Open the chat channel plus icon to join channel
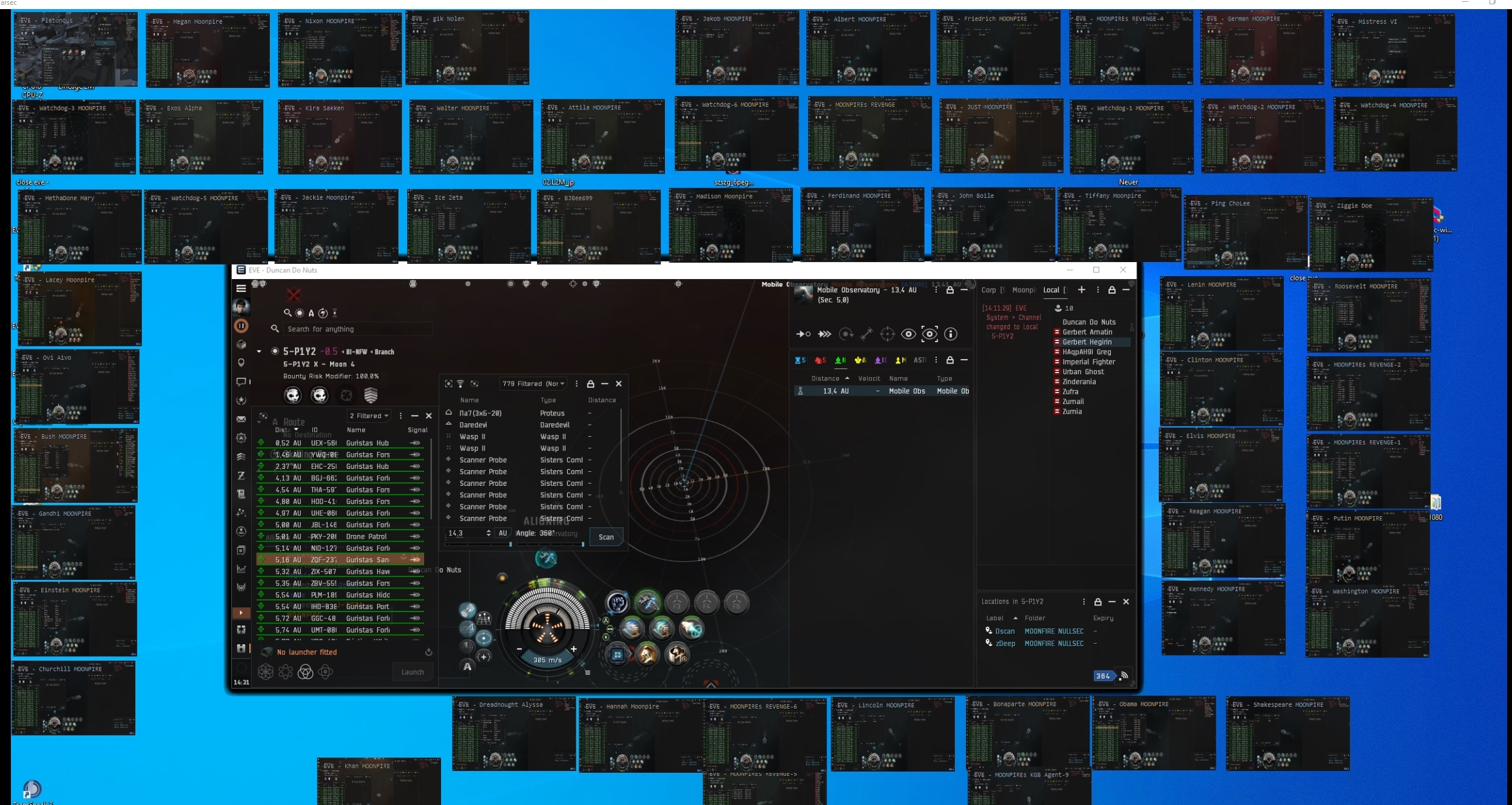1512x805 pixels. 1081,290
